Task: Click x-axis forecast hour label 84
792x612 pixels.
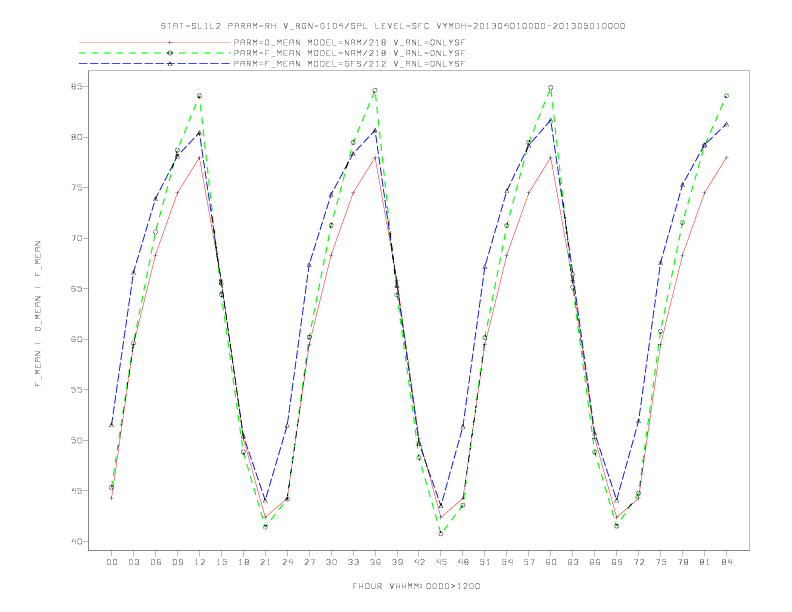Action: pos(726,562)
